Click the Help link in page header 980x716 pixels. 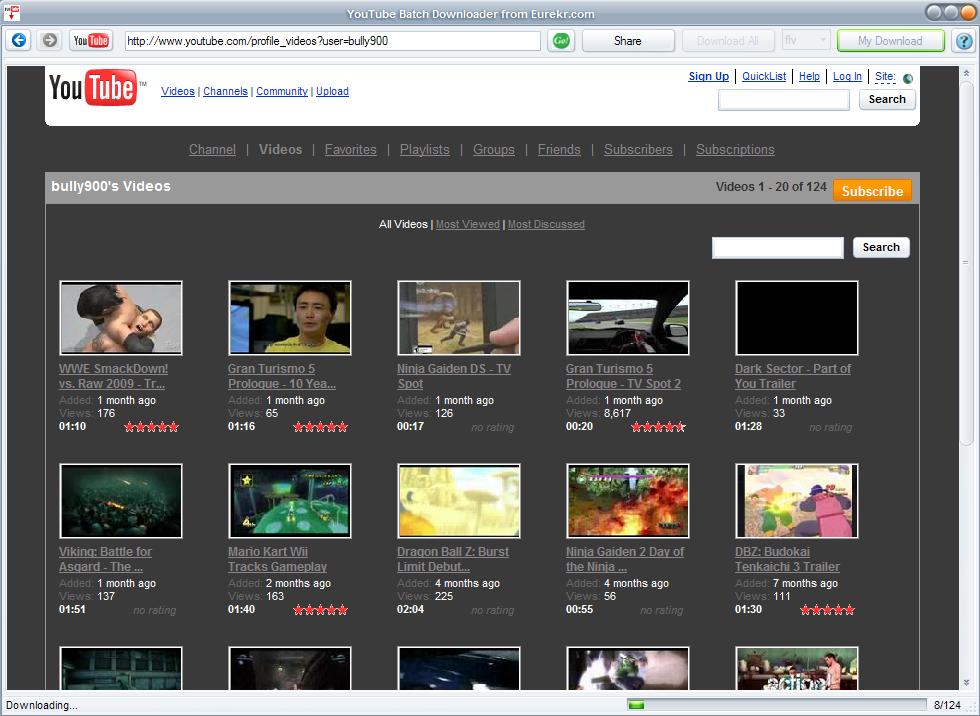(x=809, y=76)
